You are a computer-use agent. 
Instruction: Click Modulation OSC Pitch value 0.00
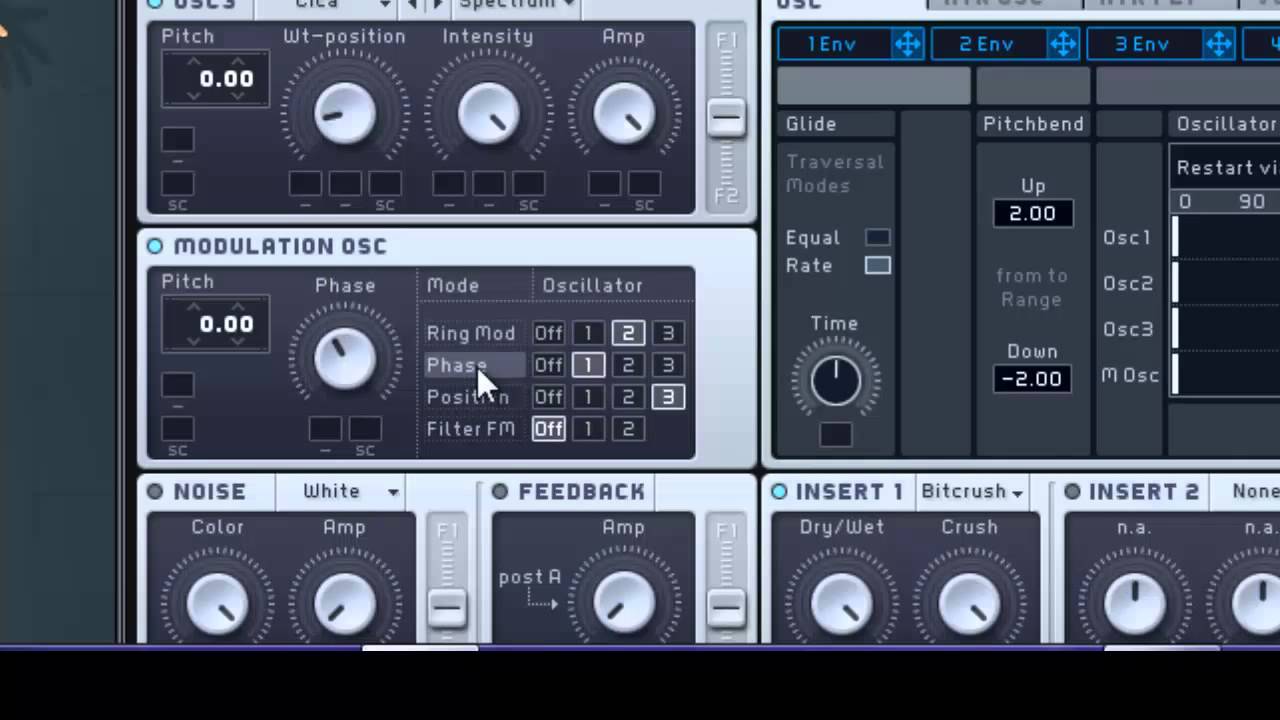point(215,324)
